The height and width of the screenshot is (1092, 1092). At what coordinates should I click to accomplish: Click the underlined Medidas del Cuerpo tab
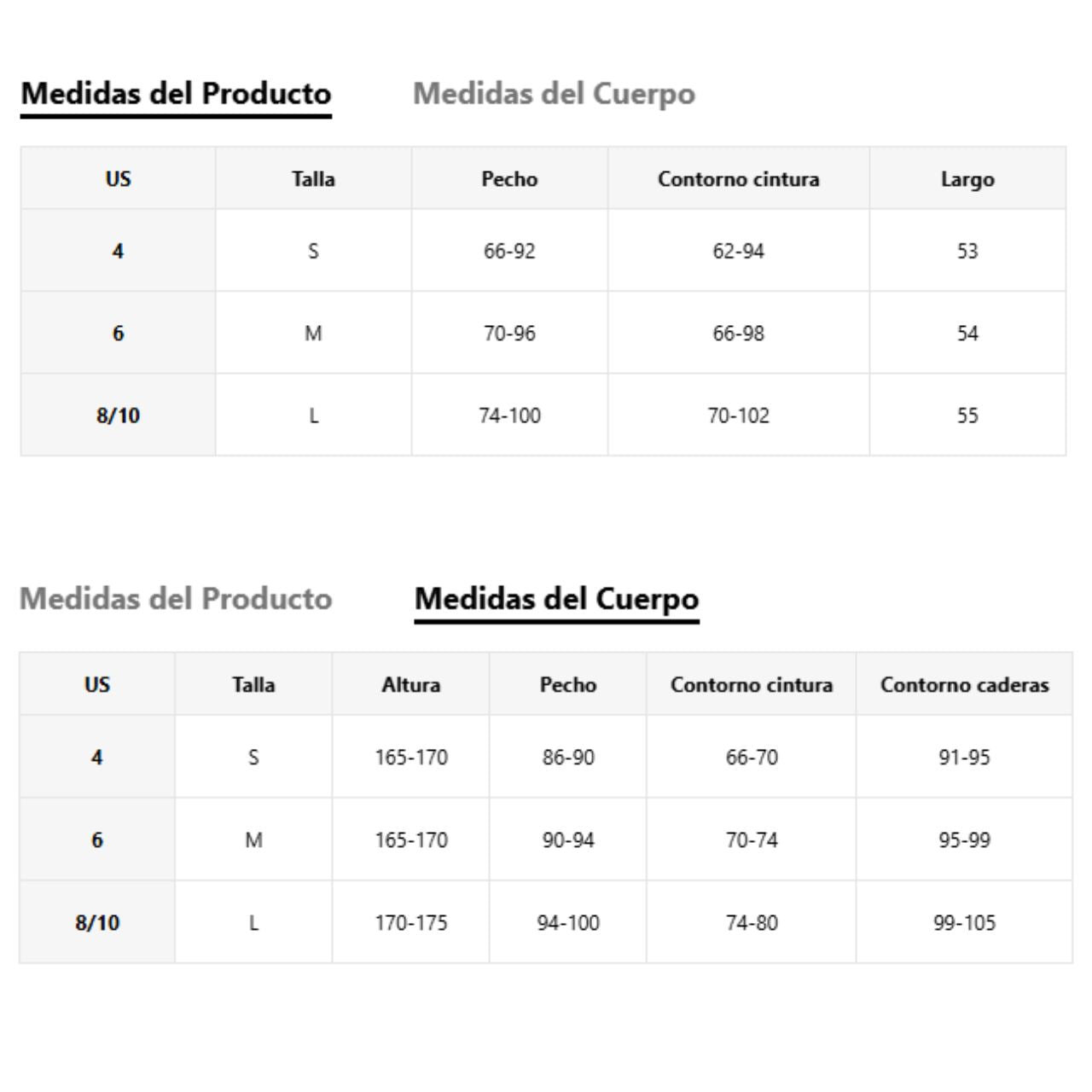(x=556, y=599)
